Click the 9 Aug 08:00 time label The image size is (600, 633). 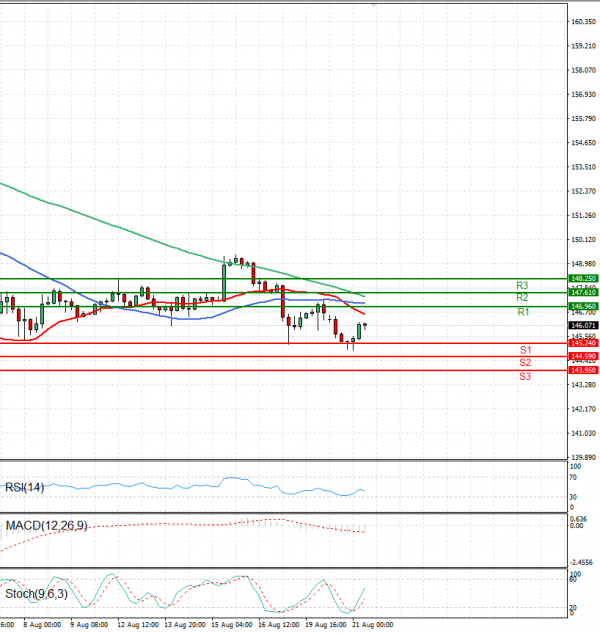click(89, 625)
